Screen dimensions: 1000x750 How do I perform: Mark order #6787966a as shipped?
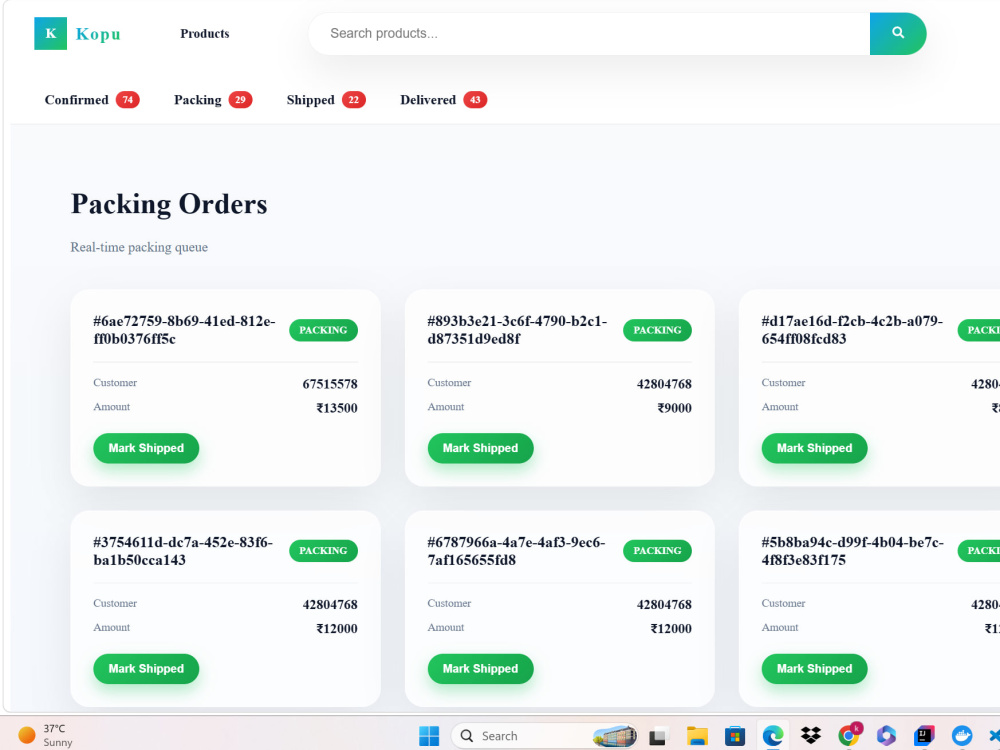click(480, 669)
